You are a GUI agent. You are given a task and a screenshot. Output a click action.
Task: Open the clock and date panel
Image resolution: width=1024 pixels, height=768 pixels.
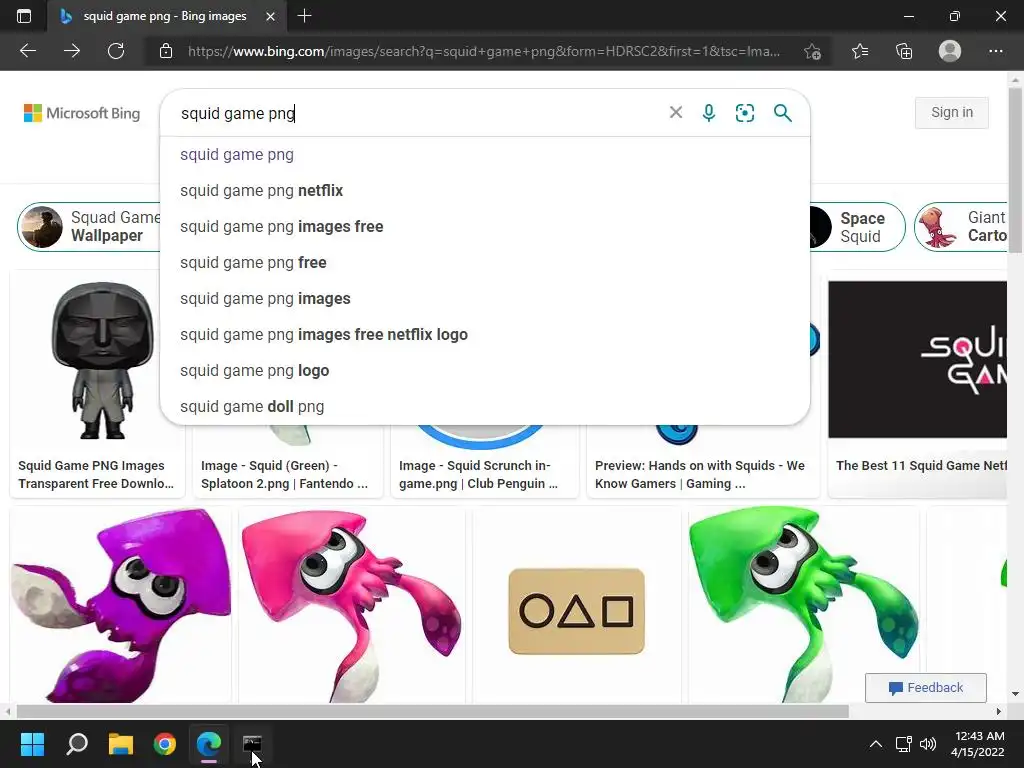977,744
